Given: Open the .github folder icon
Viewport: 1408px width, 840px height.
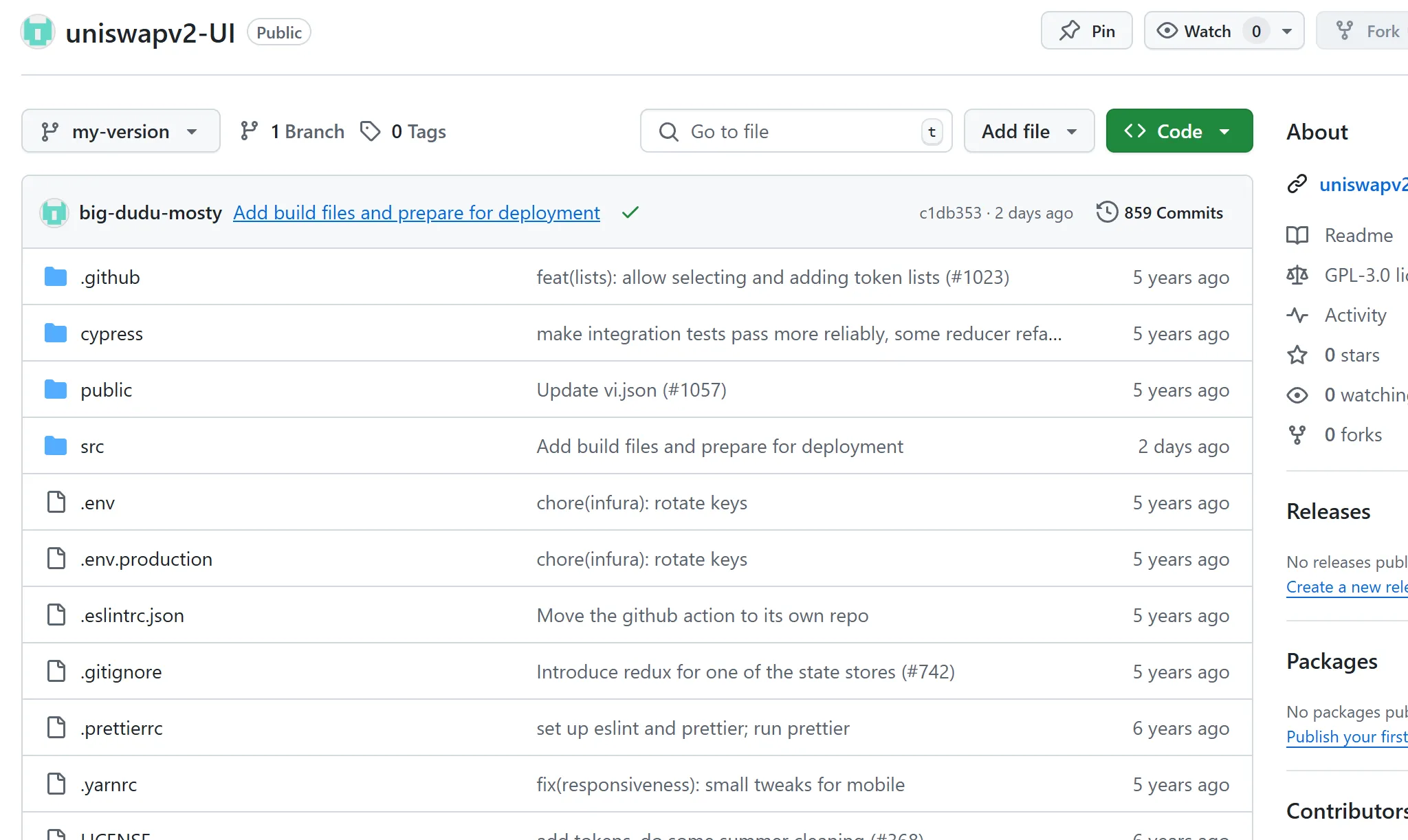Looking at the screenshot, I should 56,277.
